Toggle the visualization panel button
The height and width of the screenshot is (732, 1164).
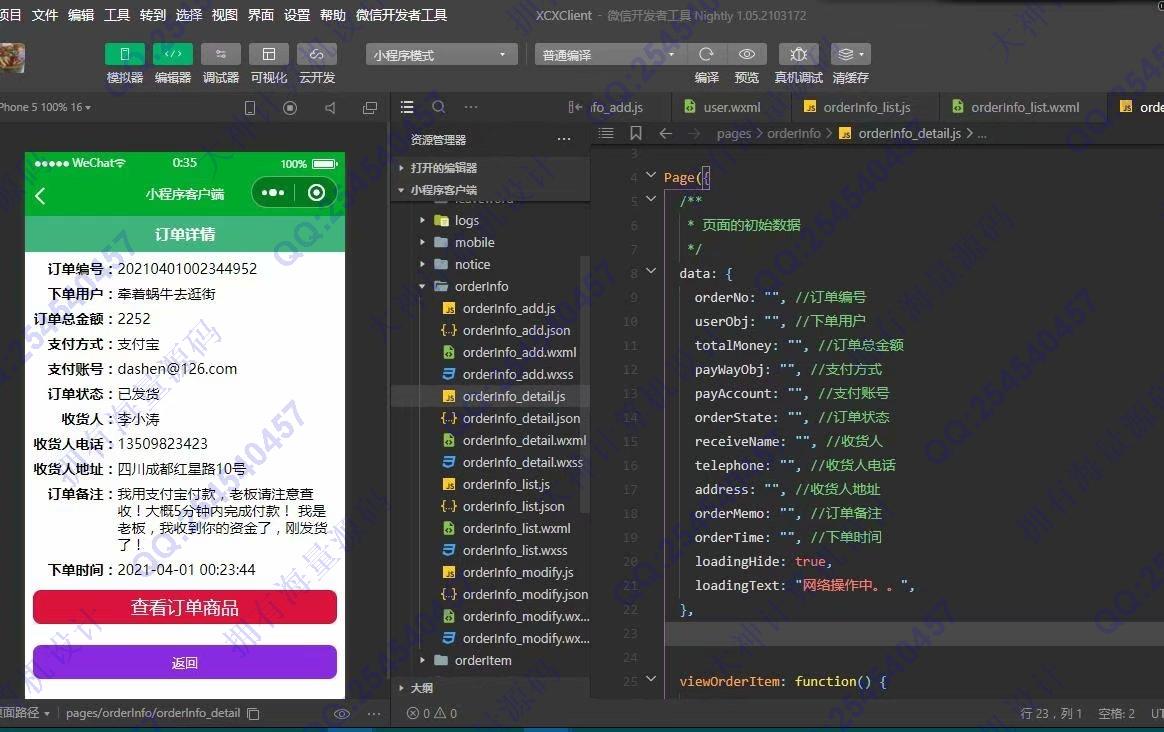click(269, 54)
